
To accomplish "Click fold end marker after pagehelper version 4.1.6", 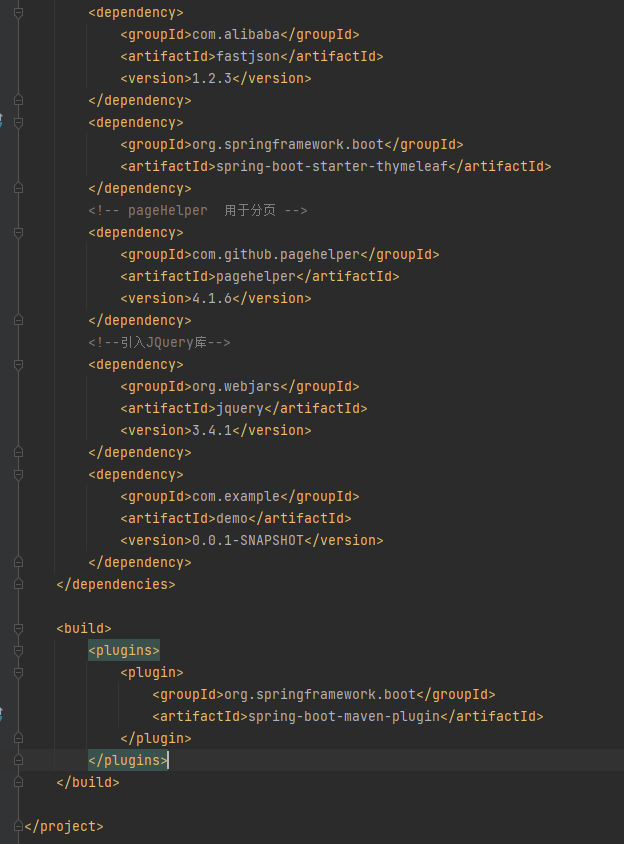I will pos(18,320).
